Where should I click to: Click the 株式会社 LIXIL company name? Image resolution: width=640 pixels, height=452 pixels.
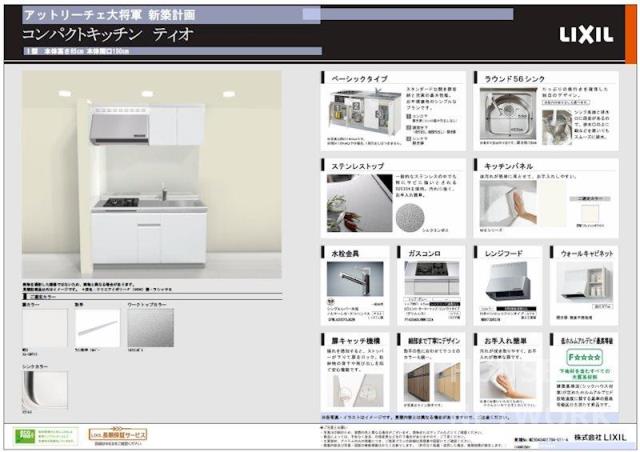tap(600, 437)
